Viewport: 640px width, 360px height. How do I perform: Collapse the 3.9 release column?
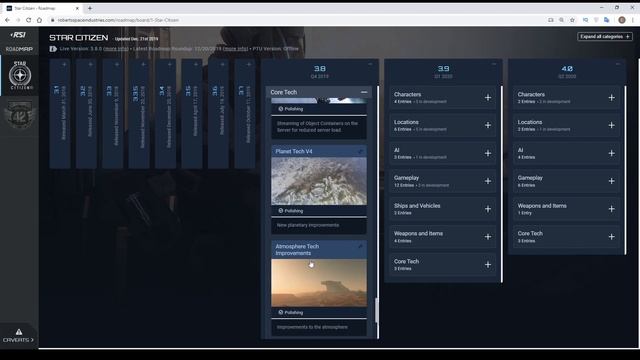coord(494,64)
